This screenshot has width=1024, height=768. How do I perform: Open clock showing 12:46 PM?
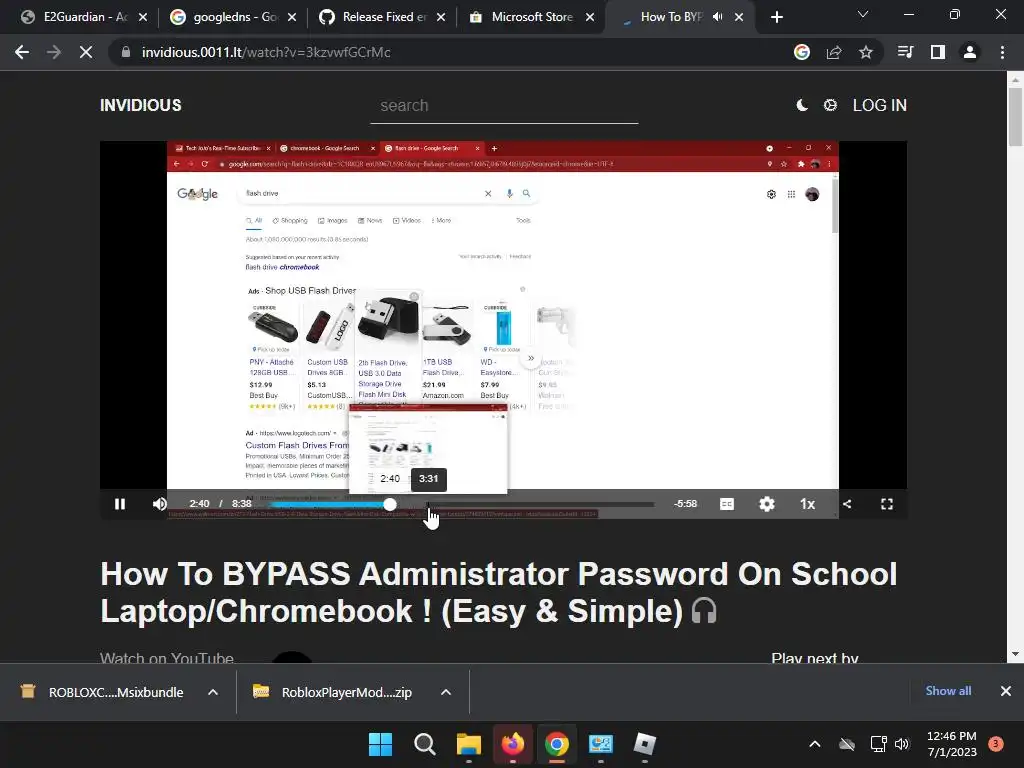(952, 744)
